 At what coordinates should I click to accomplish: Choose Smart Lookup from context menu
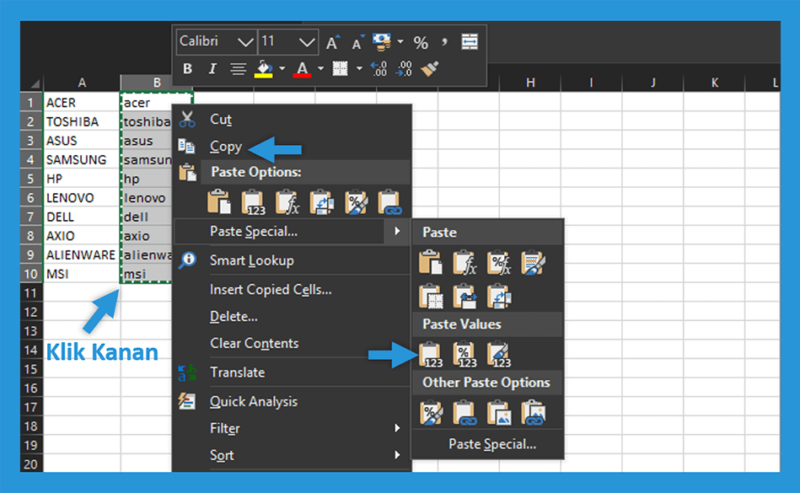pos(292,261)
